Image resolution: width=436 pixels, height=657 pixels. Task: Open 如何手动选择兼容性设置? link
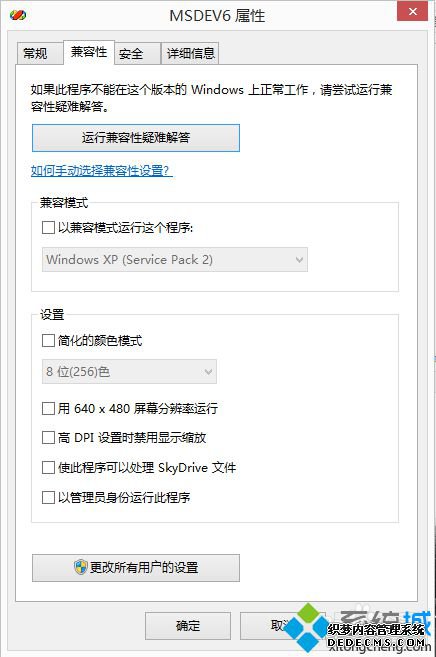point(102,171)
